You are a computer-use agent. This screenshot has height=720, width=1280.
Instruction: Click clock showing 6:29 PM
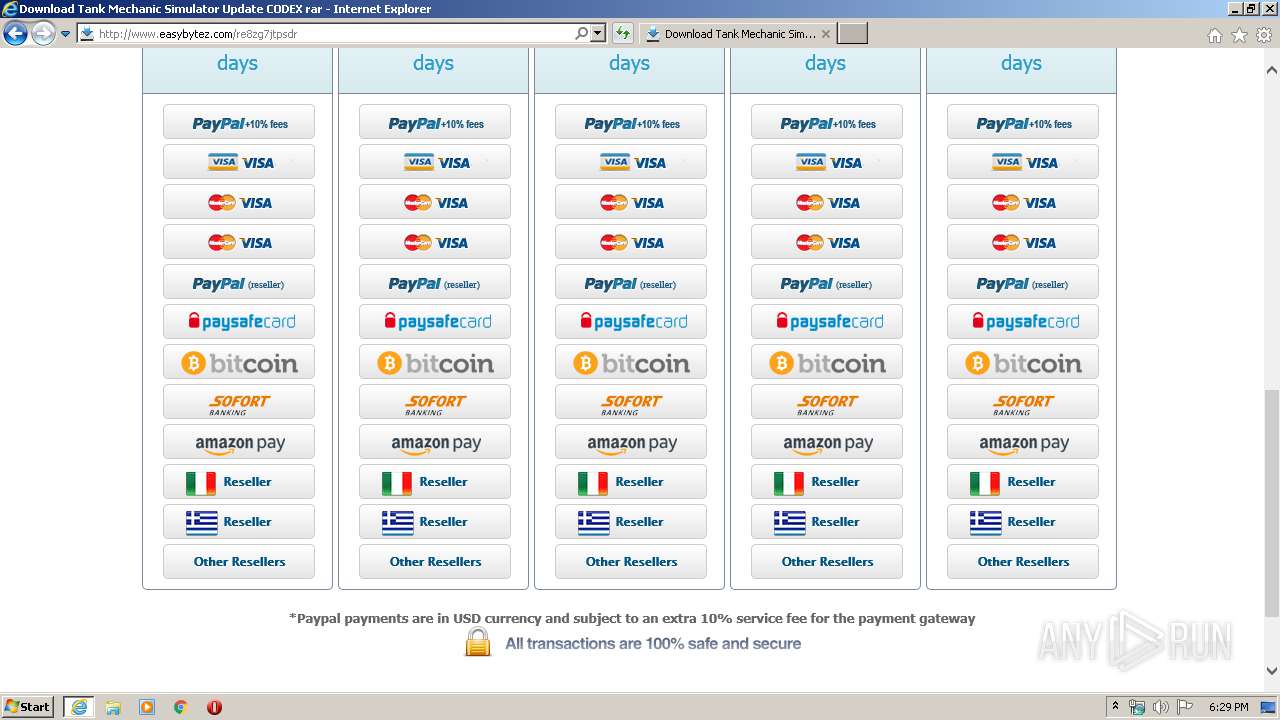pos(1228,707)
